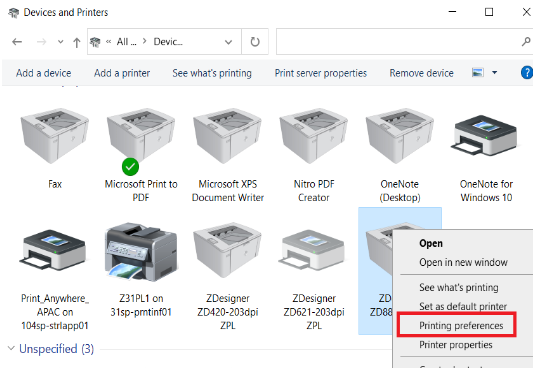Go up one folder level
The width and height of the screenshot is (540, 375).
(77, 43)
